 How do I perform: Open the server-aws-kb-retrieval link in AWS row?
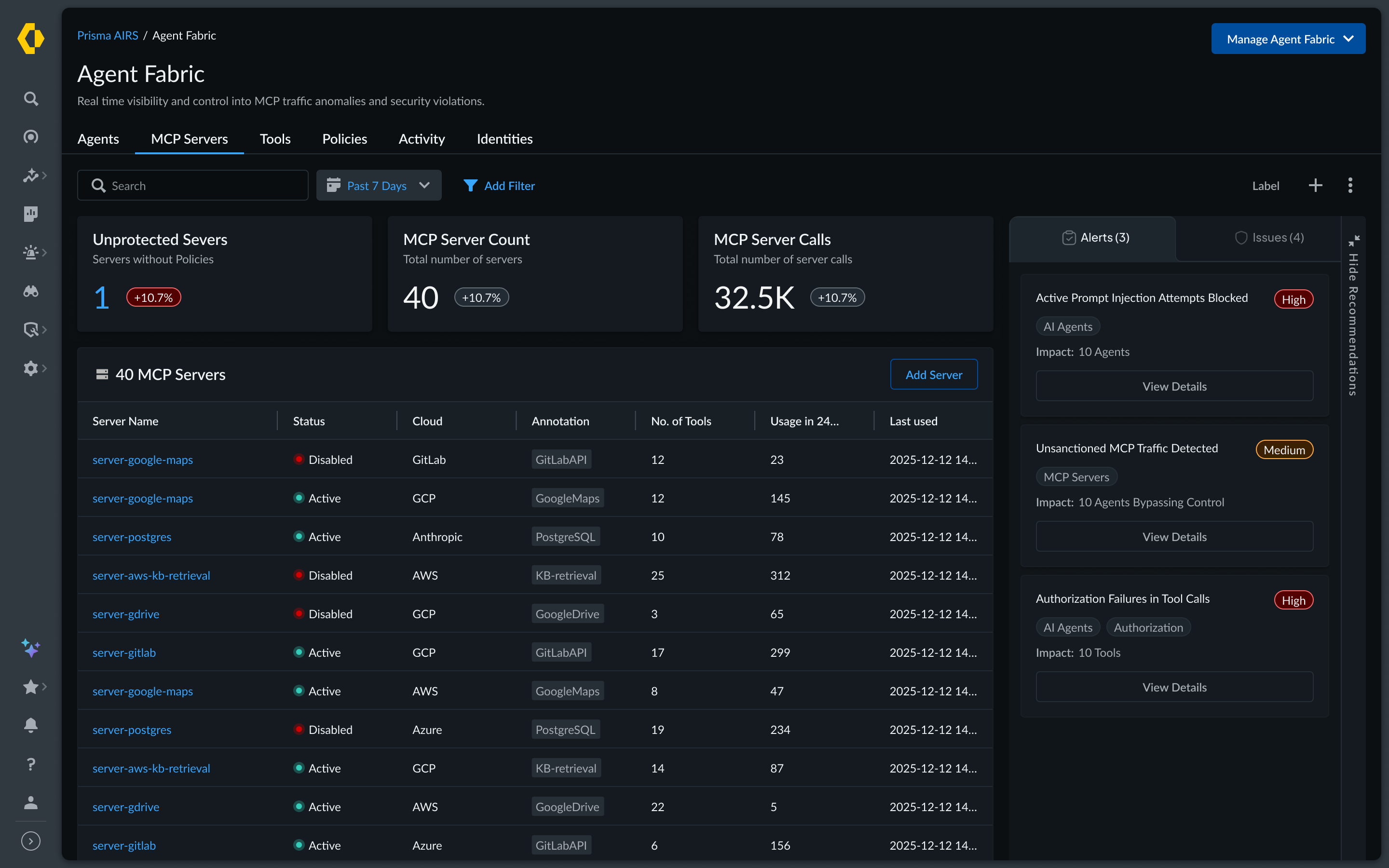click(x=151, y=575)
